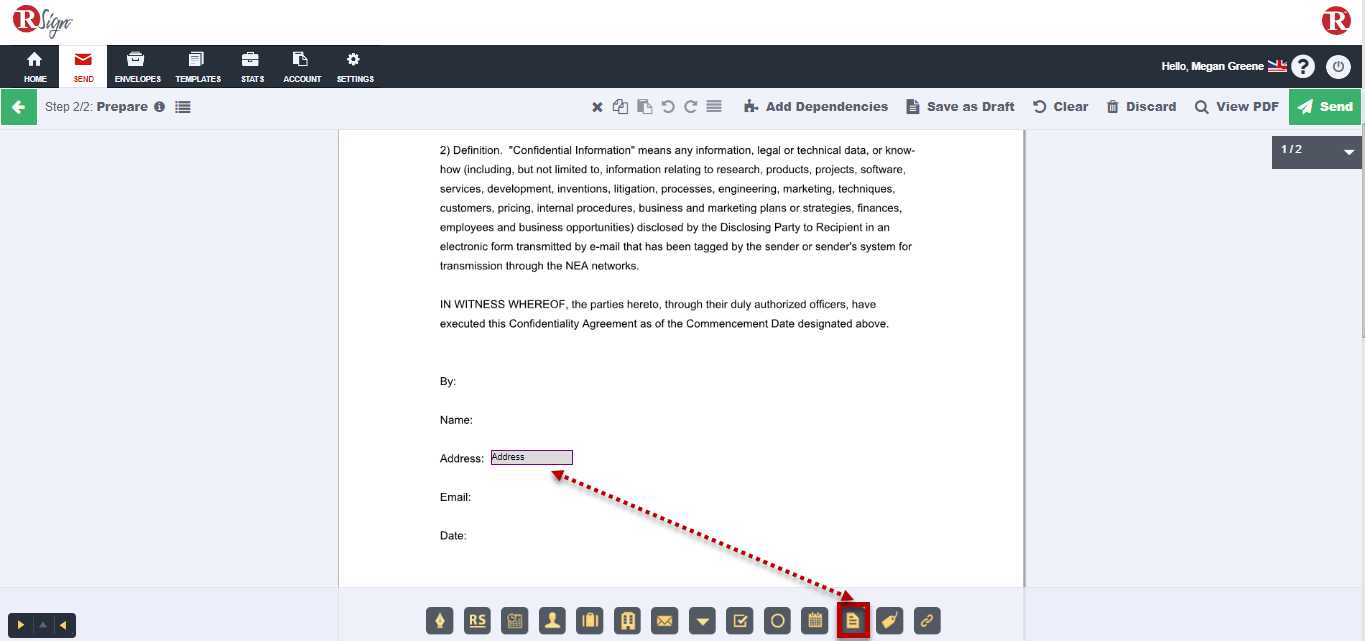Open the language flag selector
The image size is (1365, 641).
click(1277, 66)
